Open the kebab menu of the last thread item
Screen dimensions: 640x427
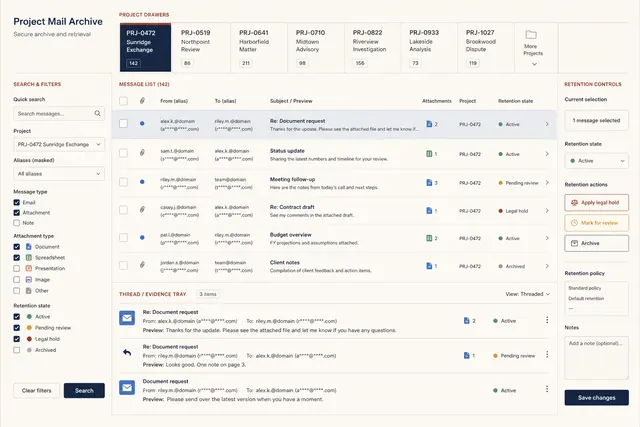coord(547,389)
